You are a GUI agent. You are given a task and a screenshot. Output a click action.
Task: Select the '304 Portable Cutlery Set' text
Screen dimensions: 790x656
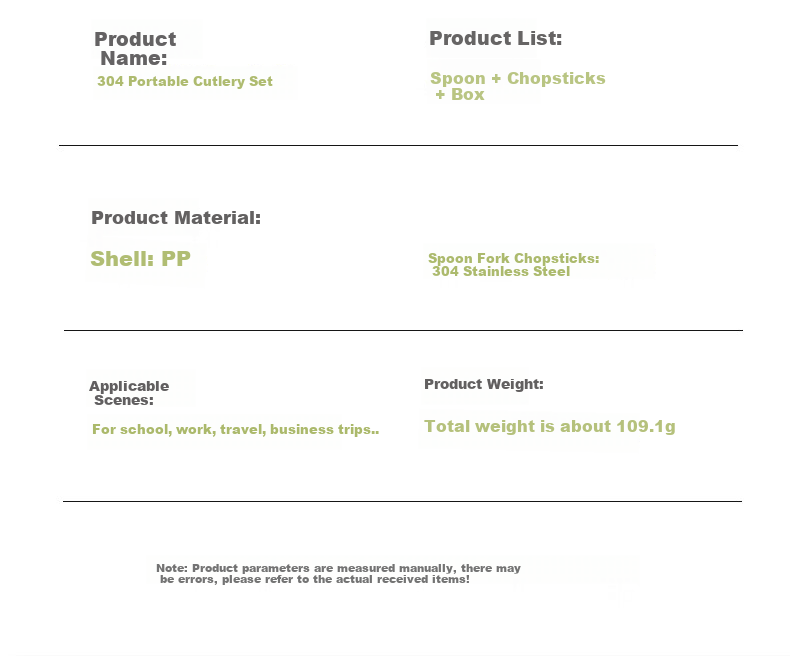185,81
